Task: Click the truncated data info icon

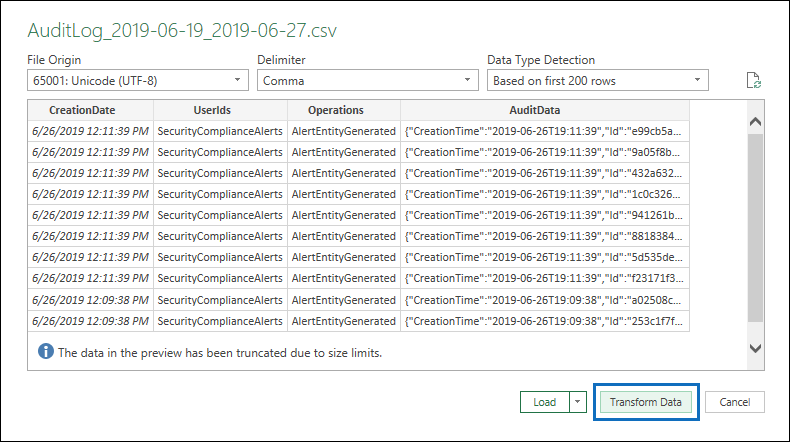Action: click(x=45, y=352)
